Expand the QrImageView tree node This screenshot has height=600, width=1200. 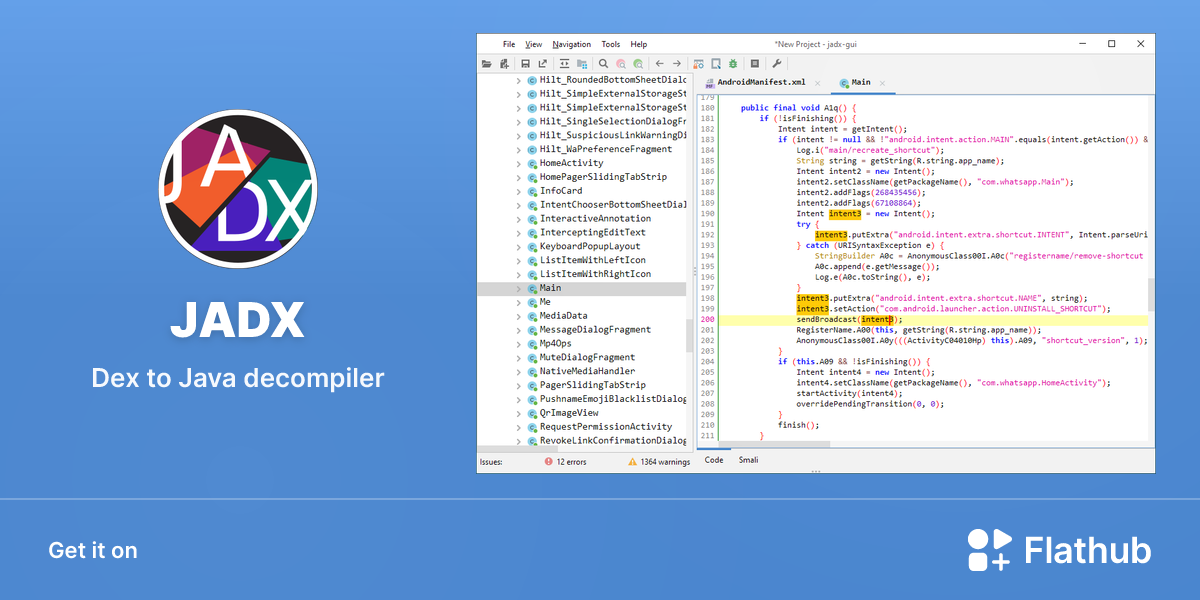pyautogui.click(x=518, y=413)
